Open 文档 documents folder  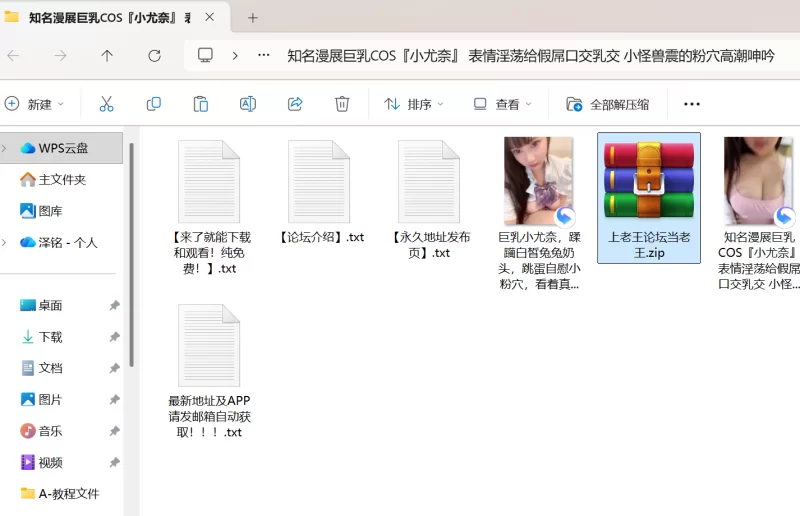tap(41, 368)
